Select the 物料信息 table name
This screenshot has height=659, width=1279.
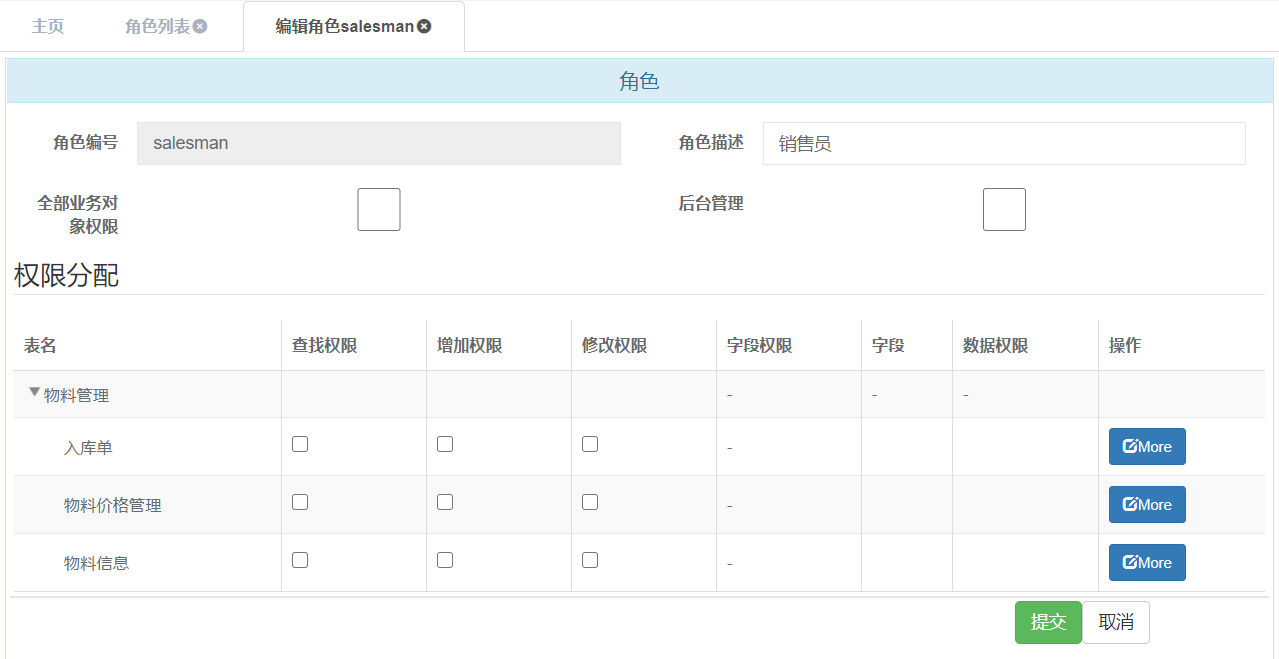(96, 563)
